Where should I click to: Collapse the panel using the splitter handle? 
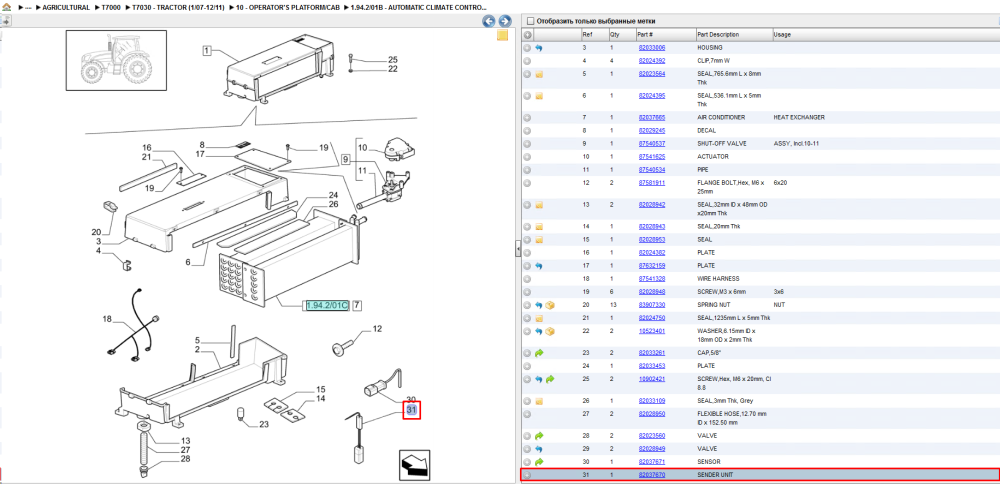click(517, 249)
